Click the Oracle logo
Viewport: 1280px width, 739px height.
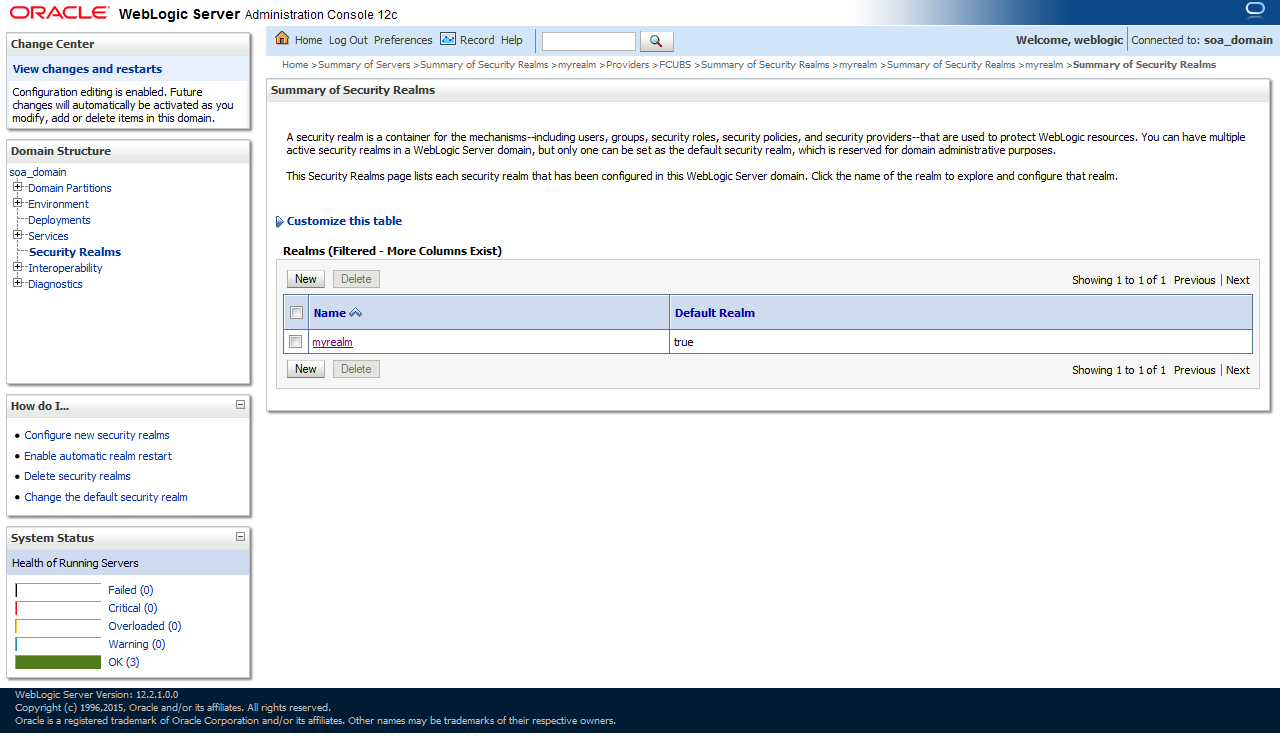coord(61,13)
